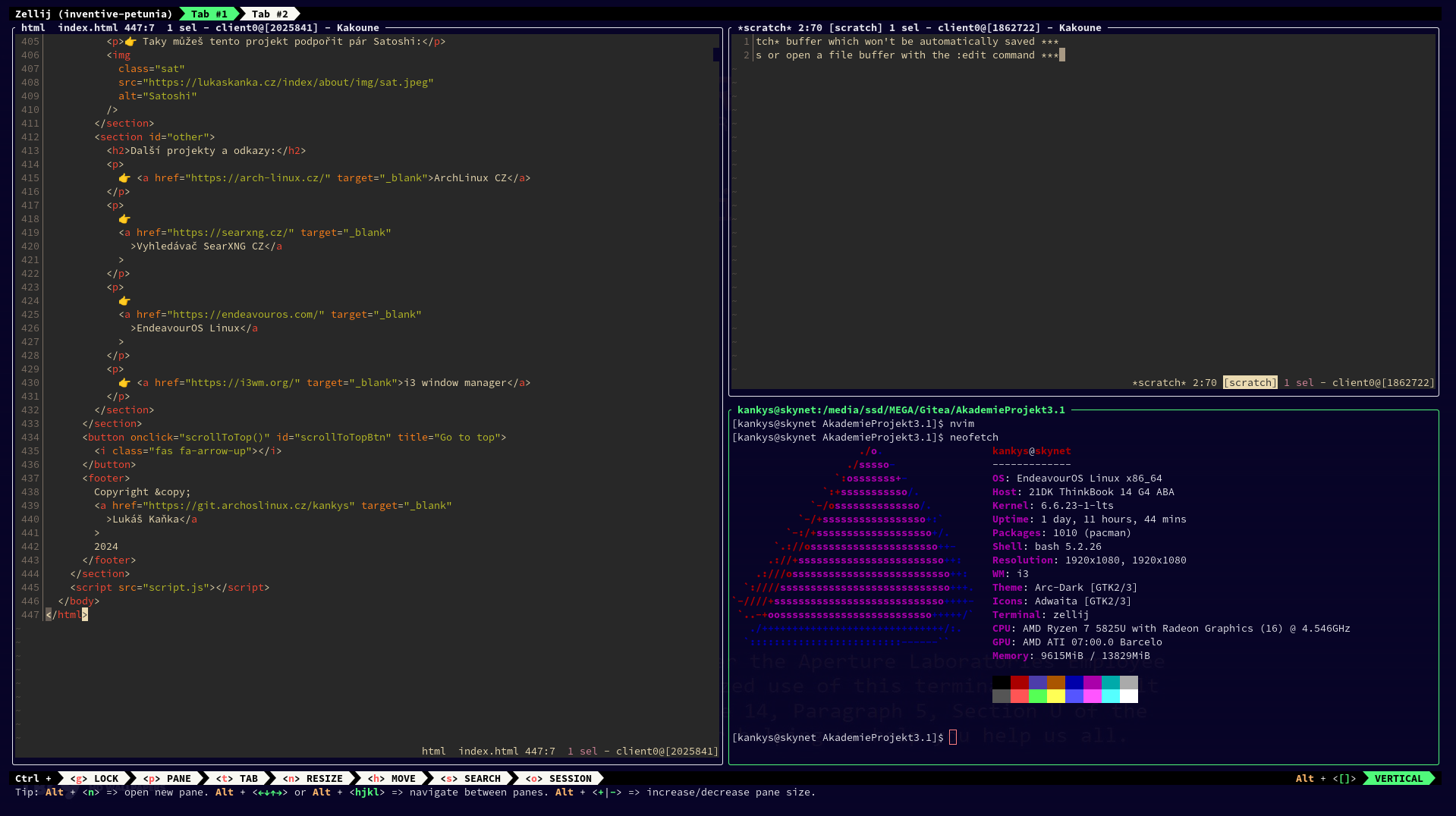Click pointing-hand emoji above searxng.cz link
1456x816 pixels.
(124, 219)
